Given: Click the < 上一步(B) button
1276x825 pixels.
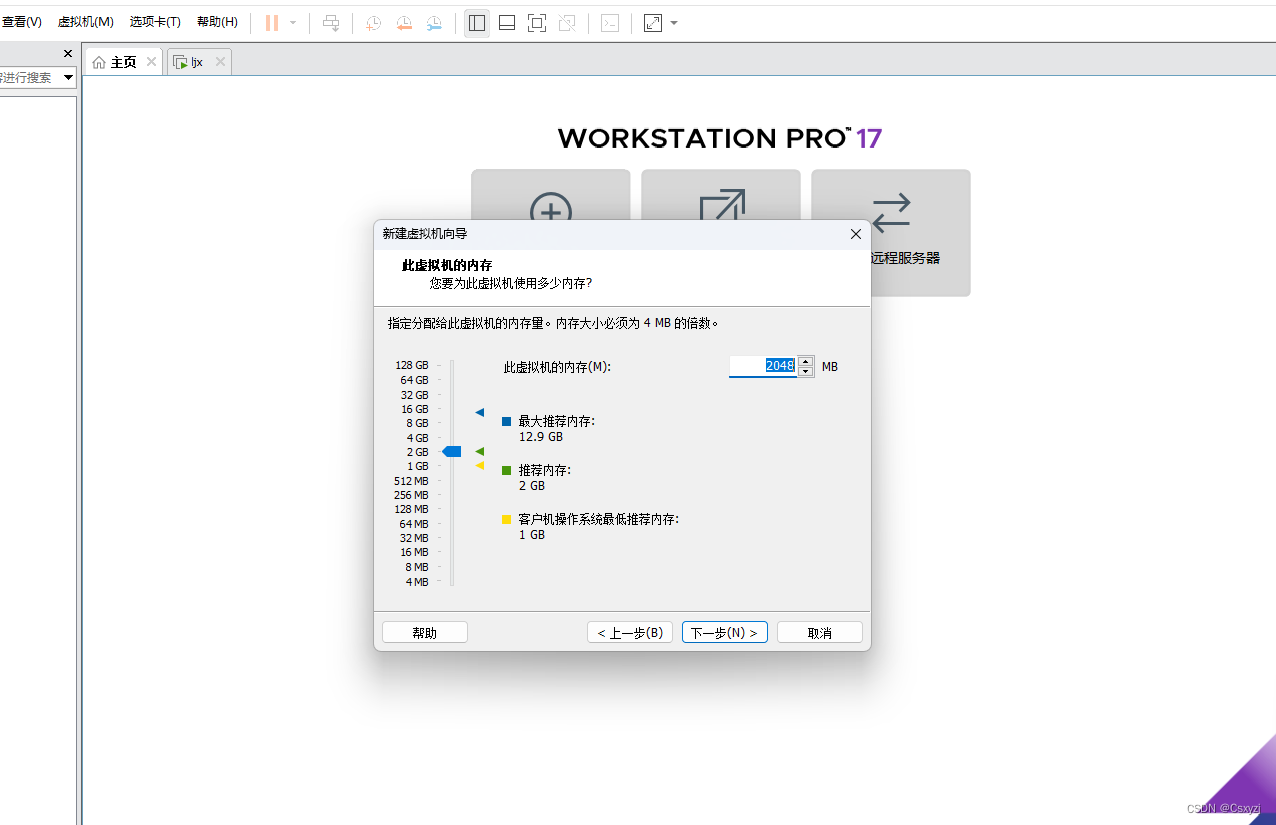Looking at the screenshot, I should pos(630,633).
